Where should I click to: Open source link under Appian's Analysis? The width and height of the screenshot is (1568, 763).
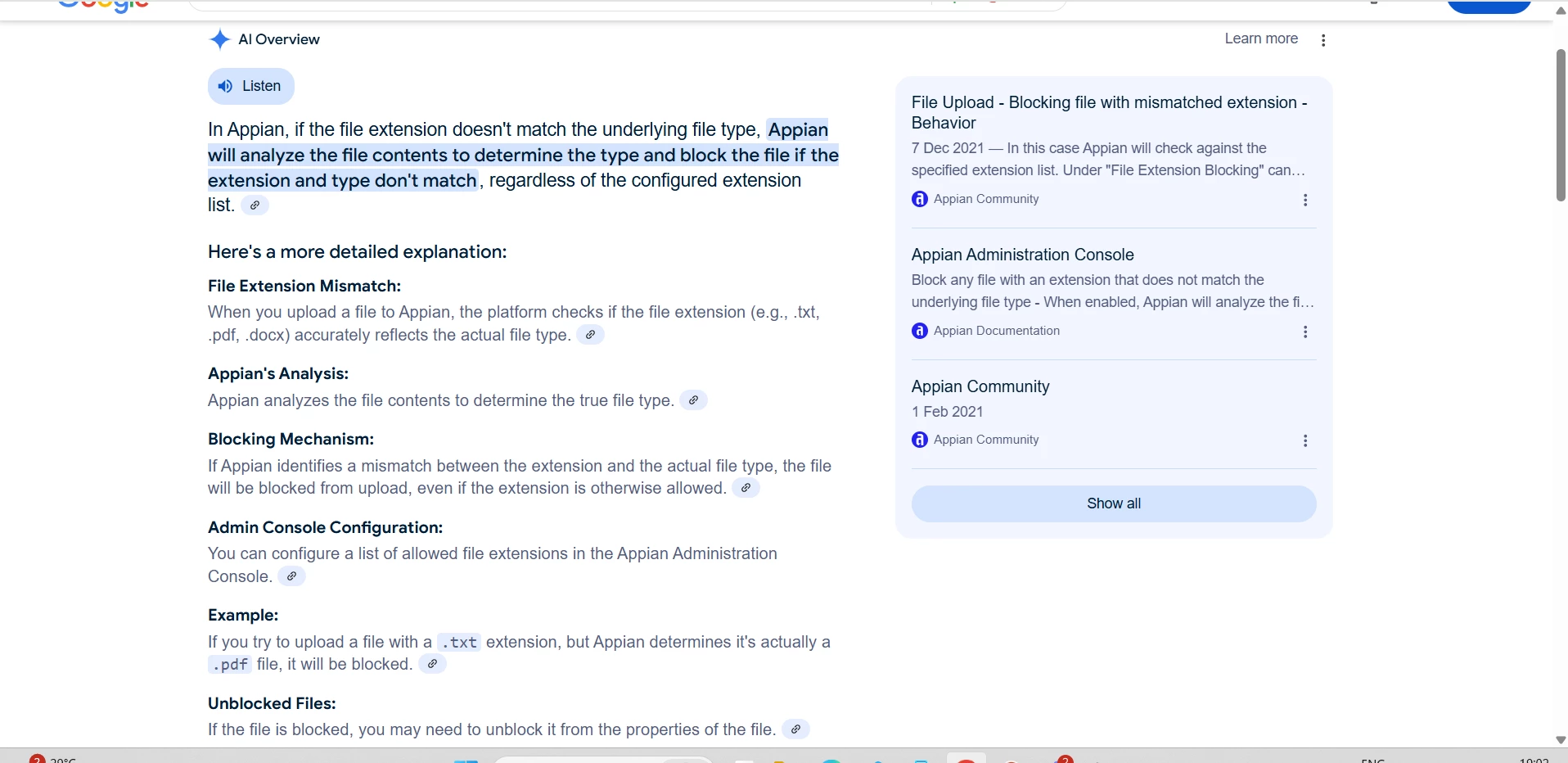click(x=693, y=400)
